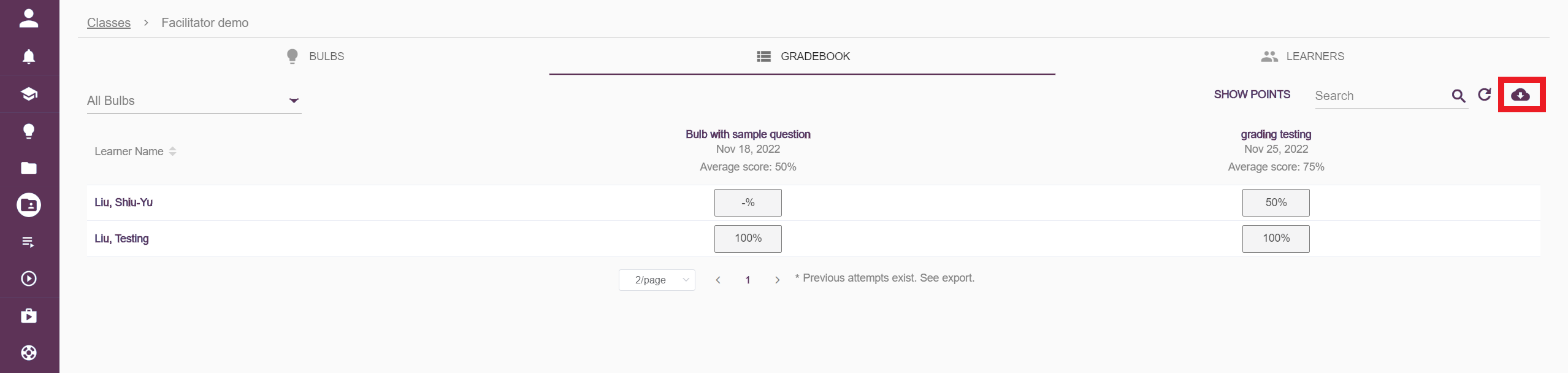Image resolution: width=1568 pixels, height=373 pixels.
Task: Open the 2/page size dropdown
Action: (657, 280)
